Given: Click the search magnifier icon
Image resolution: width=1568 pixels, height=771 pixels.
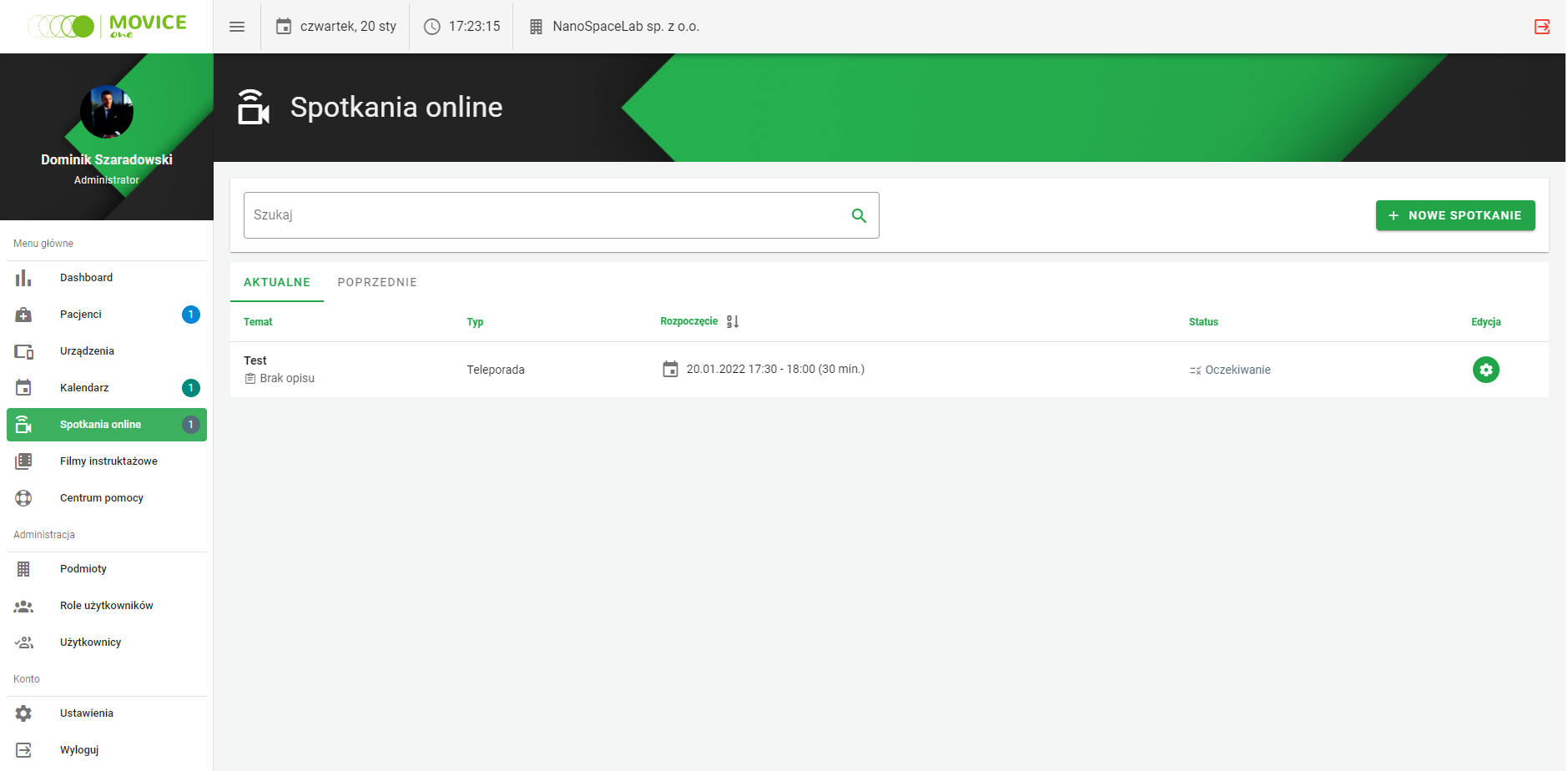Looking at the screenshot, I should click(859, 215).
